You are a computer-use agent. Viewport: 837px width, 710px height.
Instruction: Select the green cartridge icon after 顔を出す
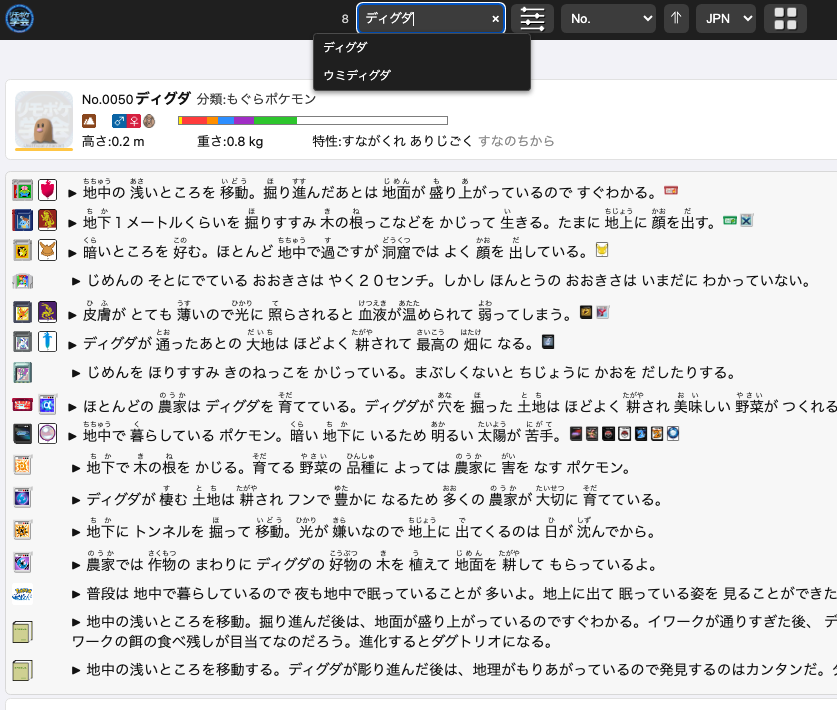point(730,220)
